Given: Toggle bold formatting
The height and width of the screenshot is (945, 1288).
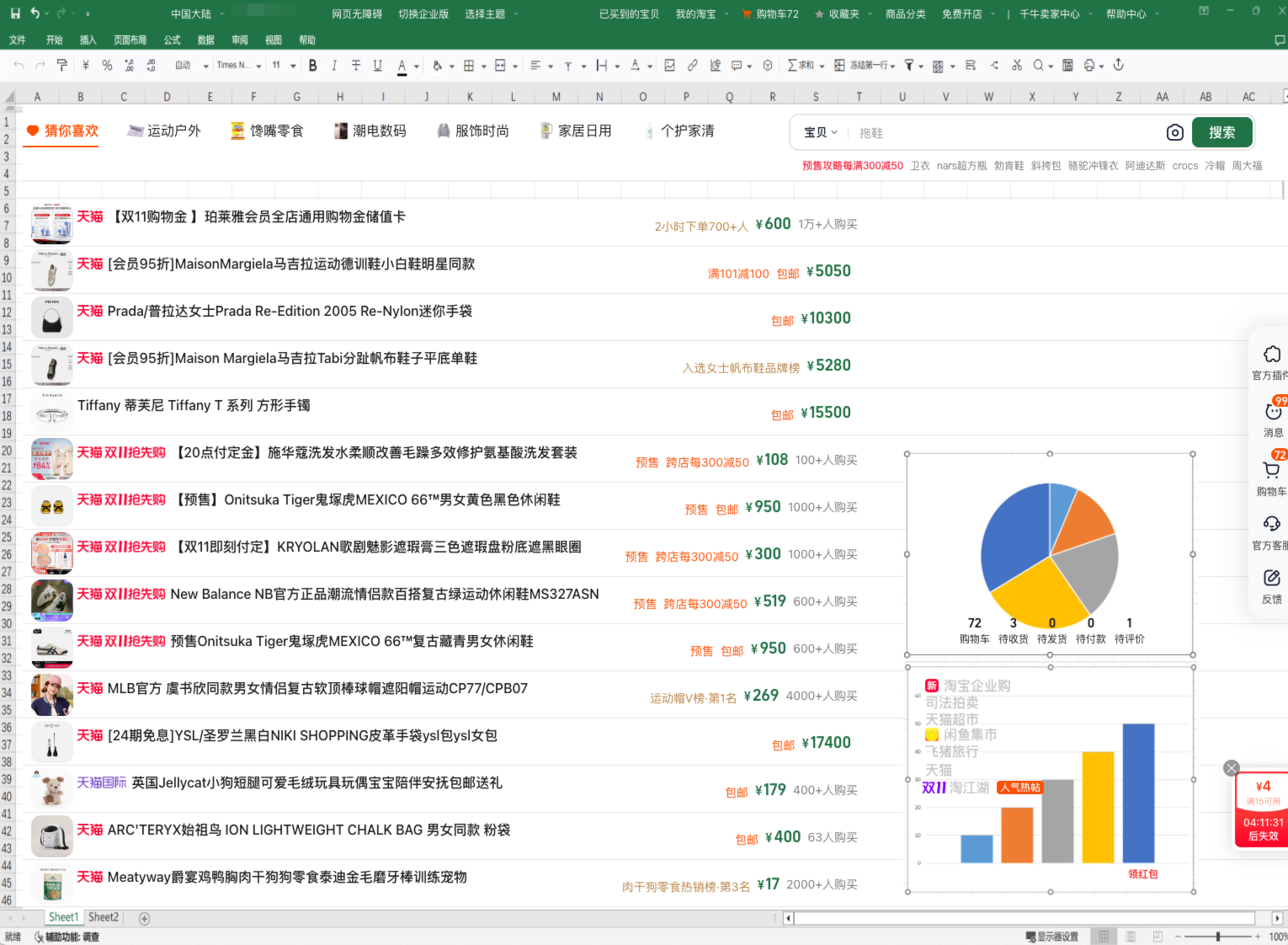Looking at the screenshot, I should (x=313, y=65).
